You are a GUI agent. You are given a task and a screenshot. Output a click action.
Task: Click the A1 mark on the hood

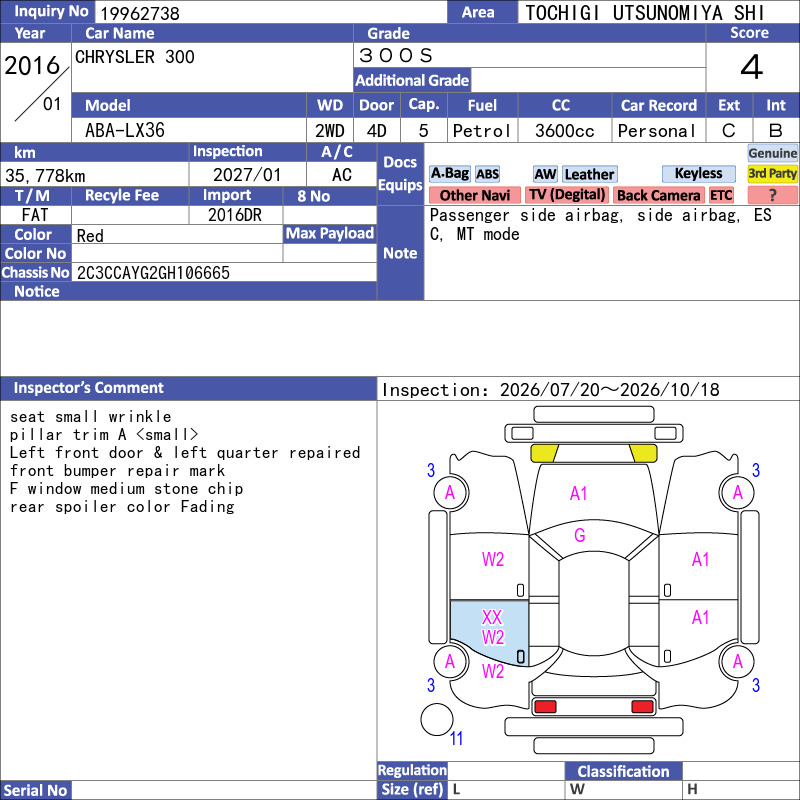point(579,493)
